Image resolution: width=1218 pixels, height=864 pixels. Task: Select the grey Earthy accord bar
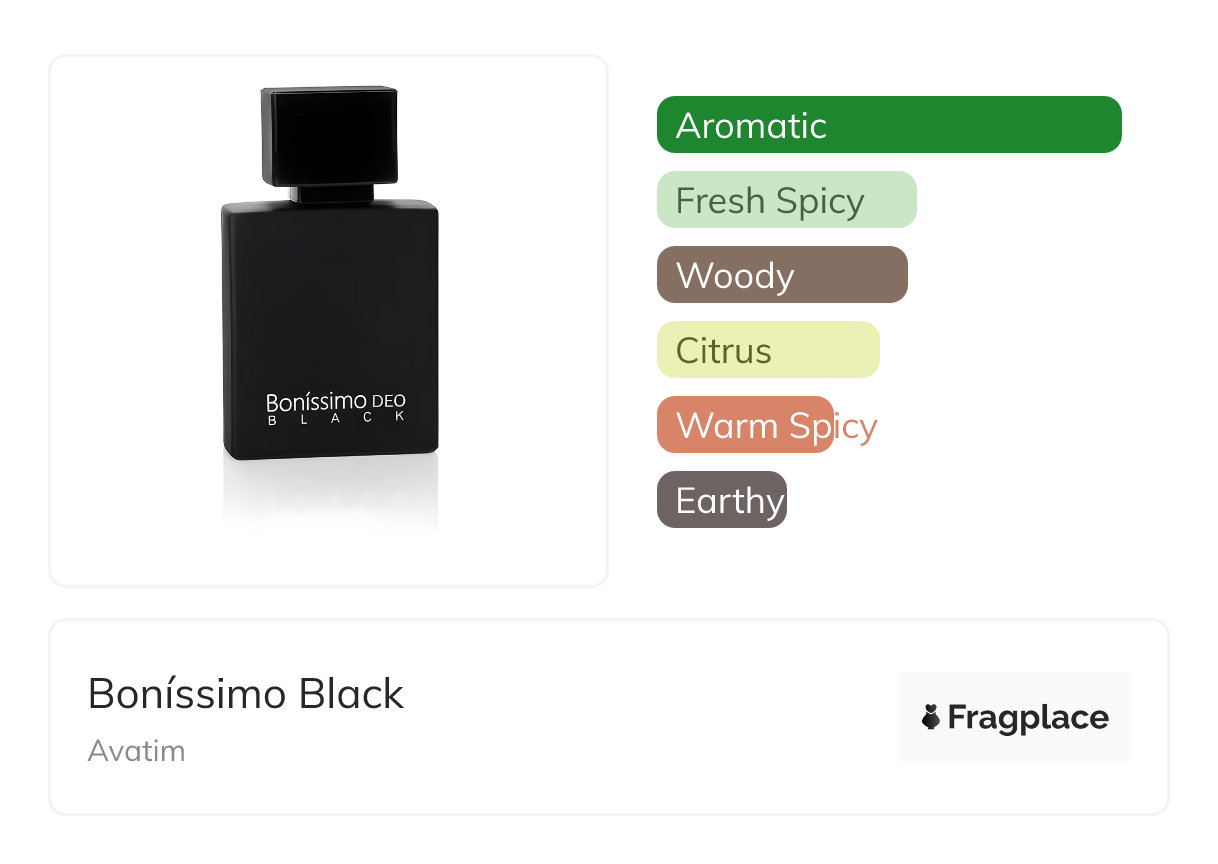coord(721,500)
